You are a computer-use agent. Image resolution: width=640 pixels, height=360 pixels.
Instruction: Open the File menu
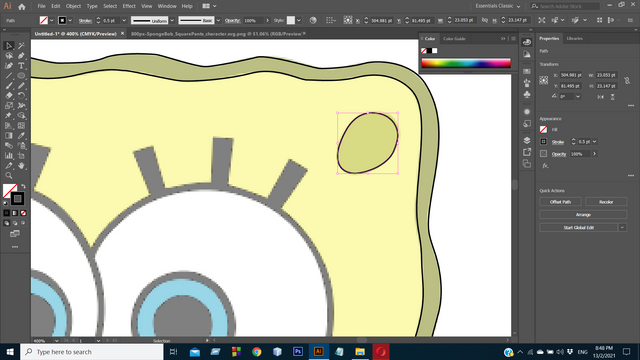[41, 6]
